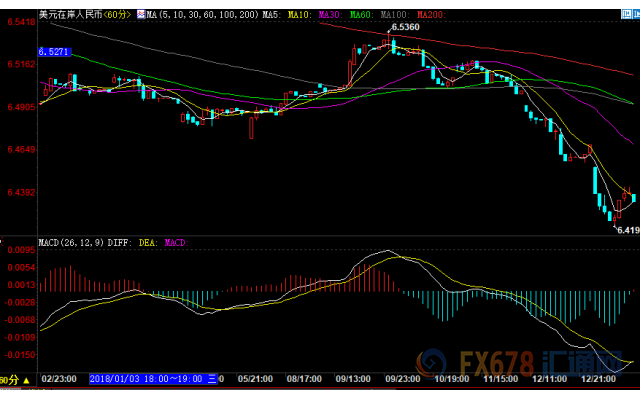
Task: Click the 0.0013 MACD axis value
Action: coord(21,285)
